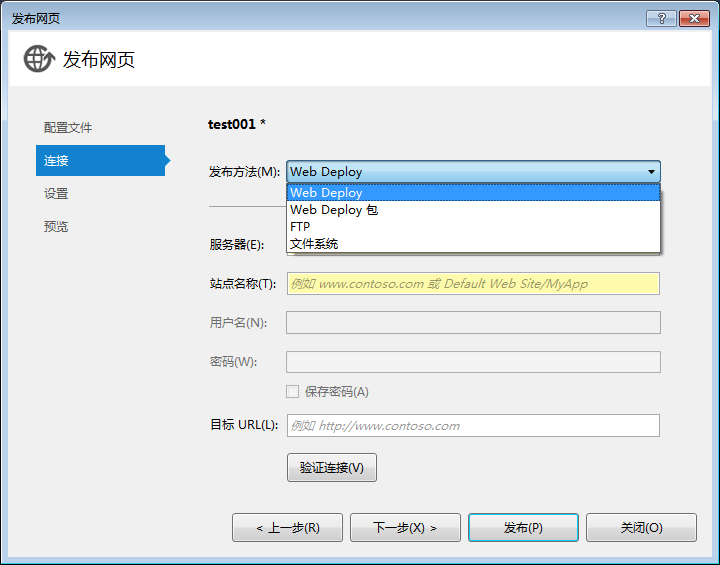Go back with 上一步 button
The height and width of the screenshot is (565, 720).
pyautogui.click(x=287, y=528)
